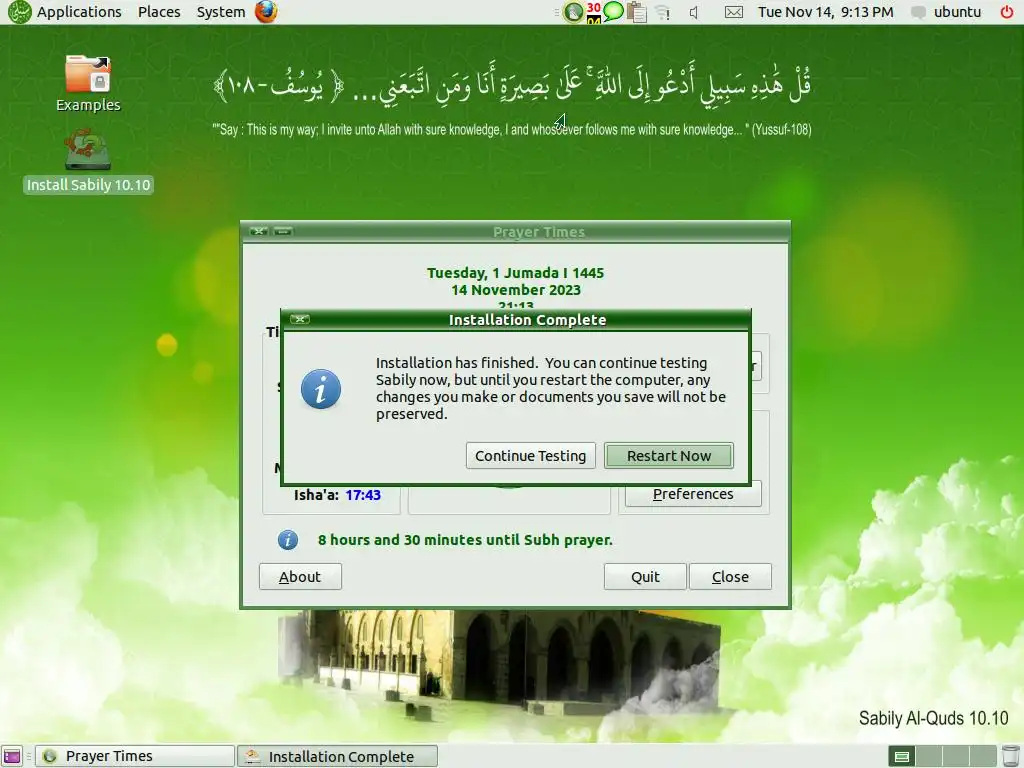Click the Isha'a time 17:43
This screenshot has height=768, width=1024.
pos(363,495)
